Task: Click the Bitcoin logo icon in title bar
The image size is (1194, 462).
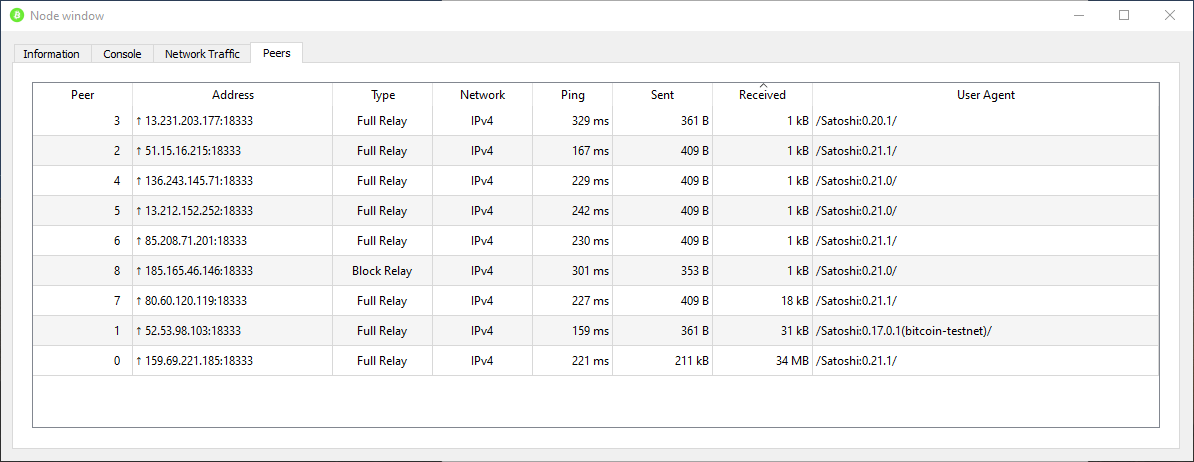Action: point(17,16)
